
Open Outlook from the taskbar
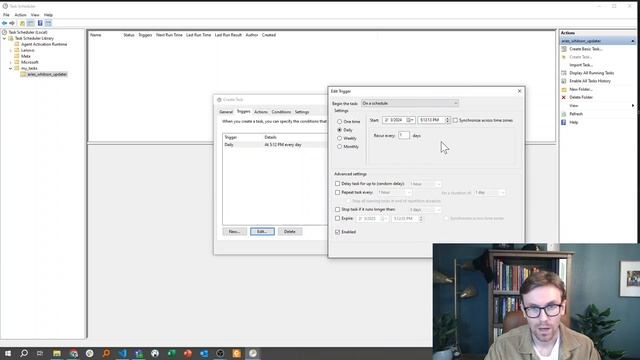pyautogui.click(x=204, y=353)
